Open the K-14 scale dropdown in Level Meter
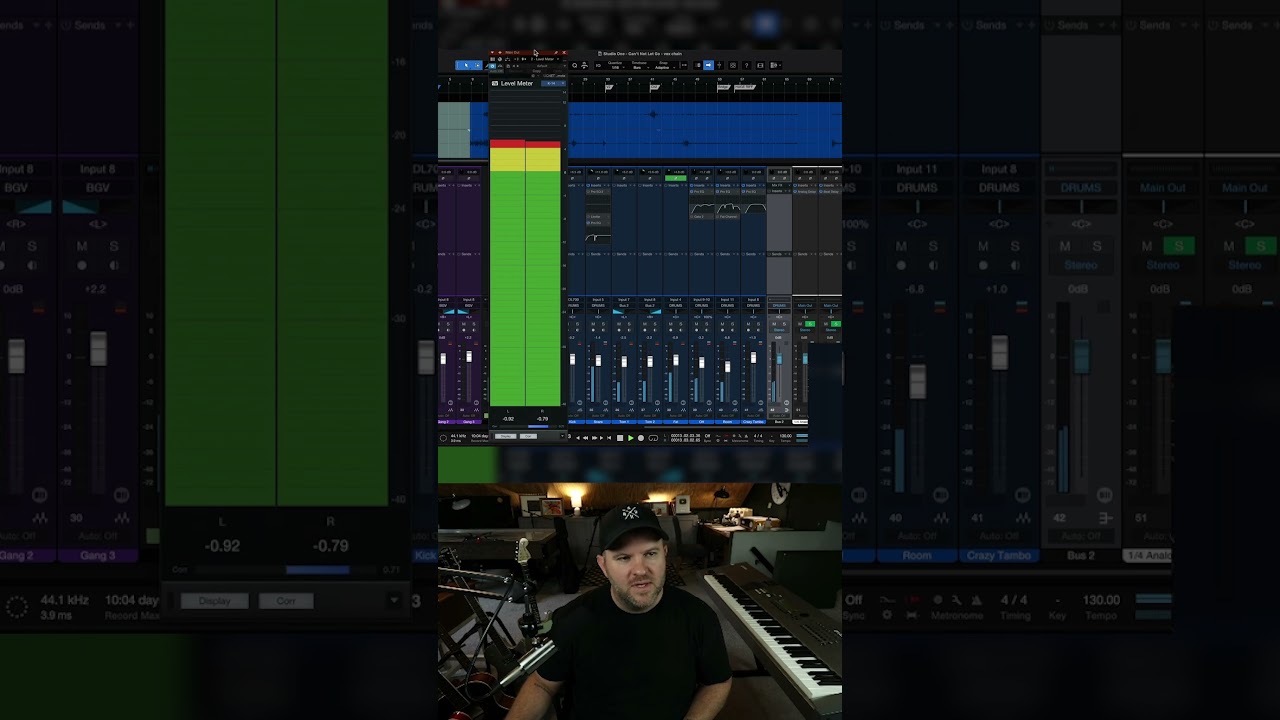Viewport: 1280px width, 720px height. (553, 83)
